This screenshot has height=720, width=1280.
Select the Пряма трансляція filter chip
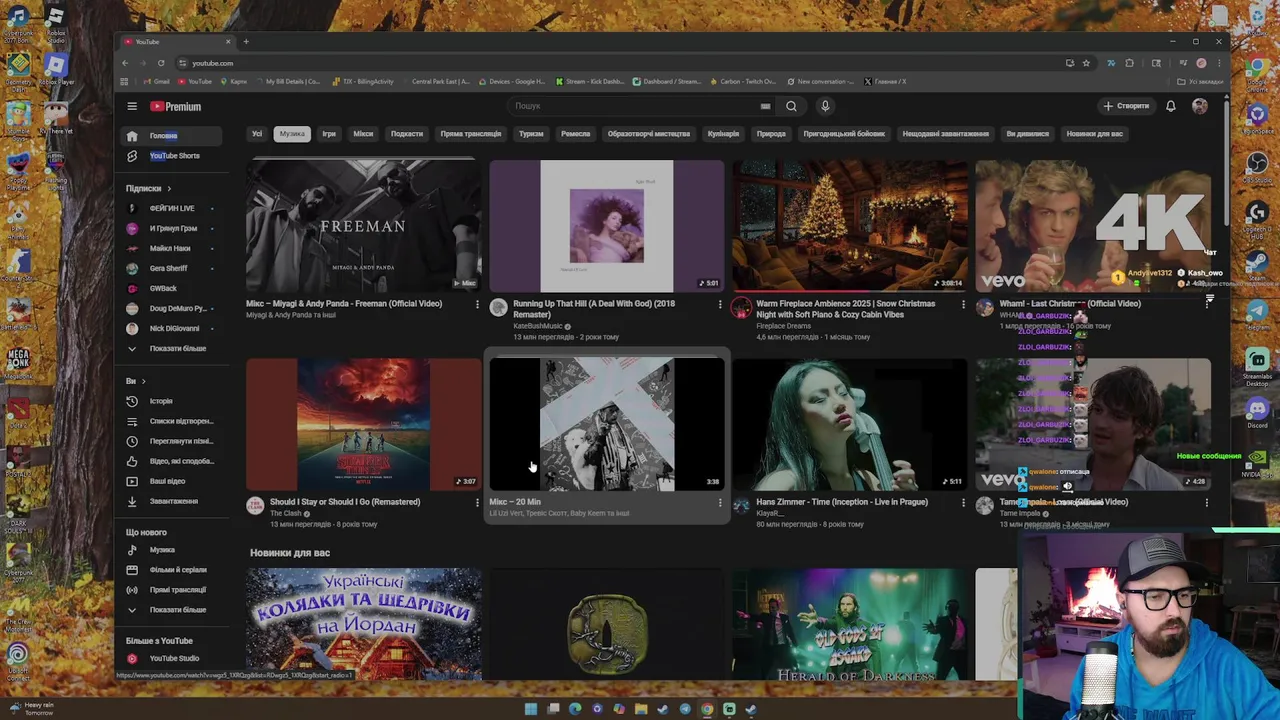[471, 134]
